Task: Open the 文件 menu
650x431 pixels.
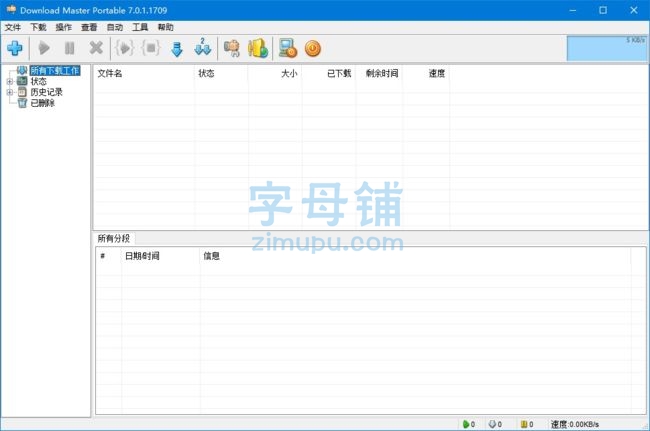Action: (12, 27)
